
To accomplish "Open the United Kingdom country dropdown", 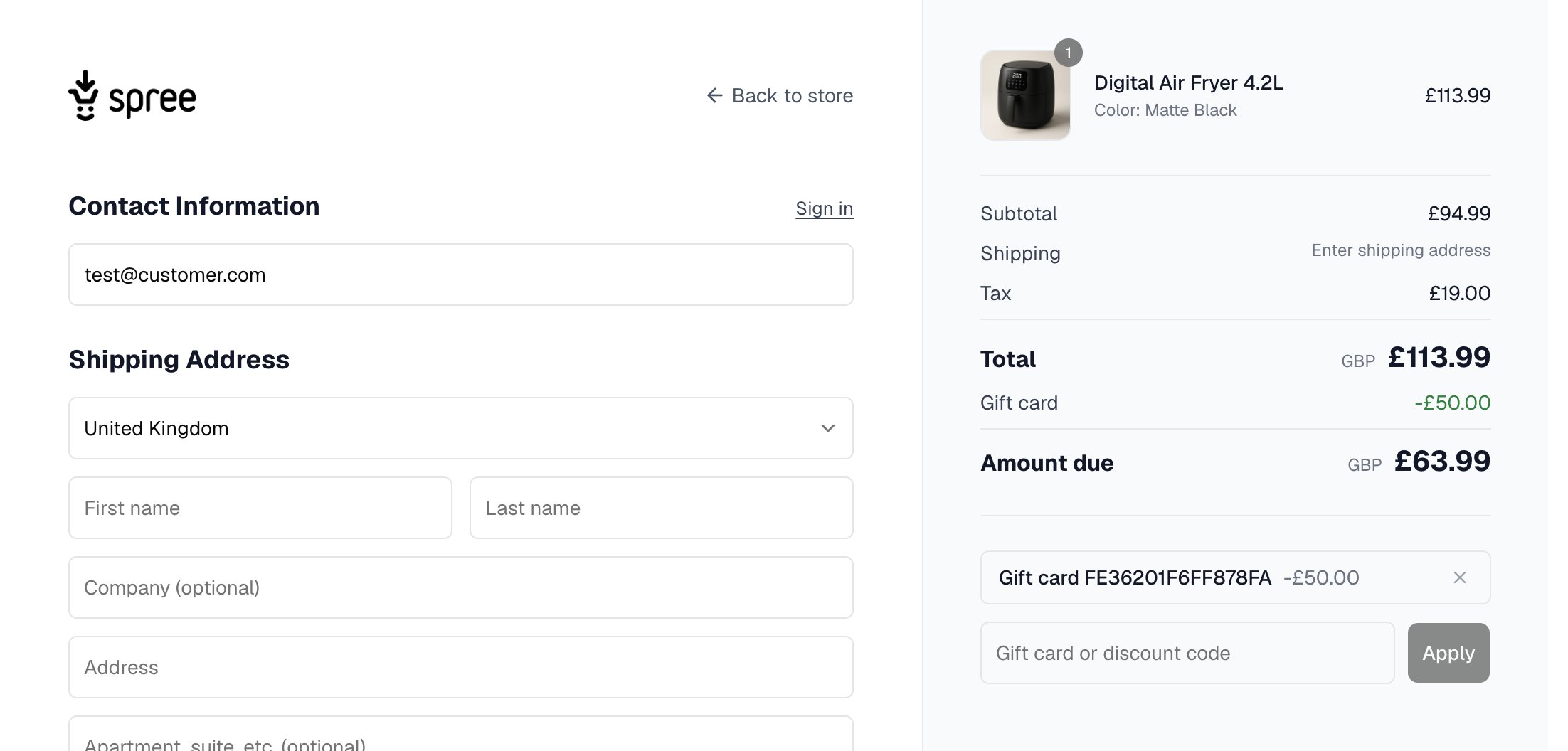I will point(461,428).
